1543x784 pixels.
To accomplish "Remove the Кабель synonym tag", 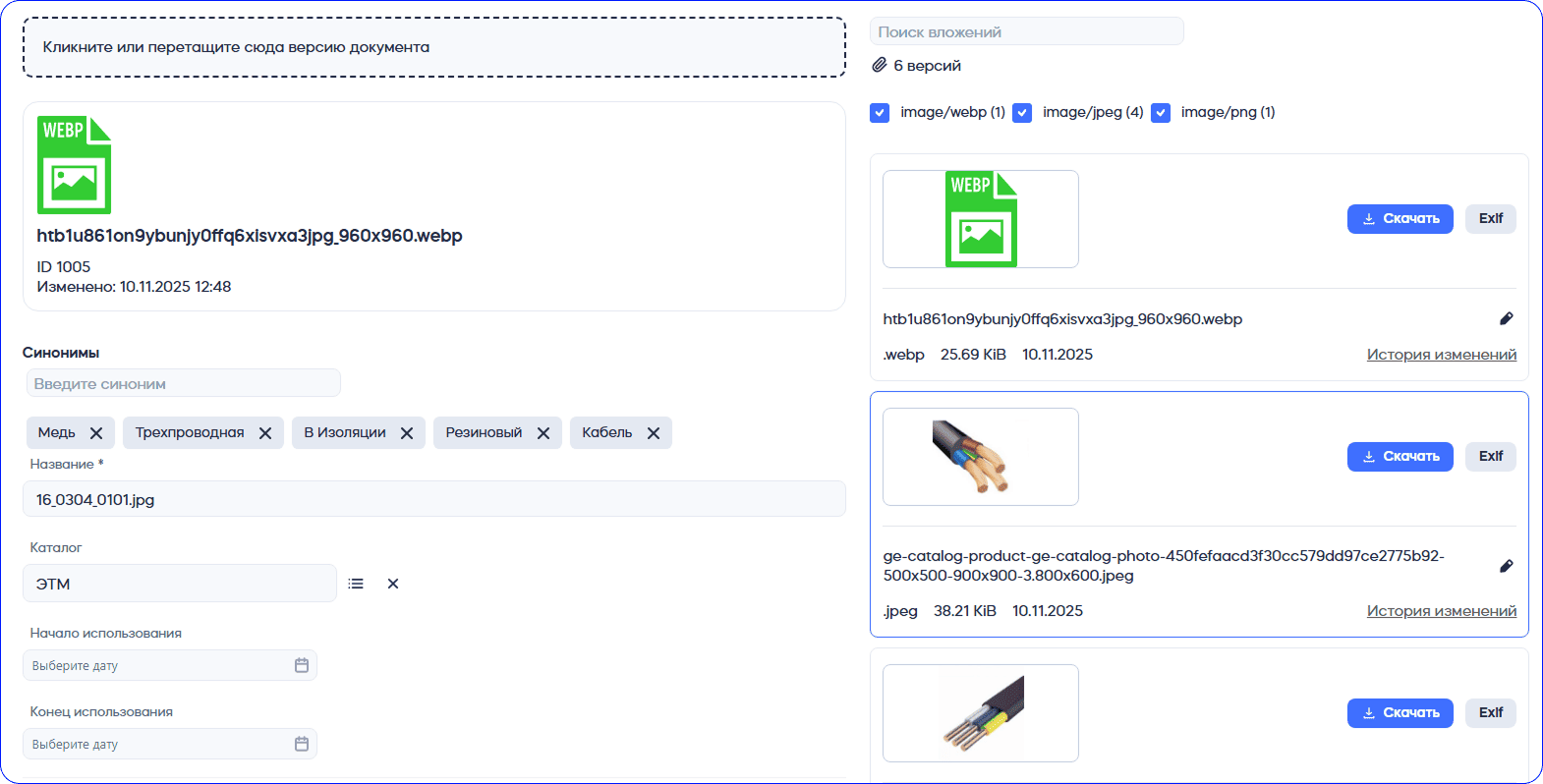I will pos(654,433).
